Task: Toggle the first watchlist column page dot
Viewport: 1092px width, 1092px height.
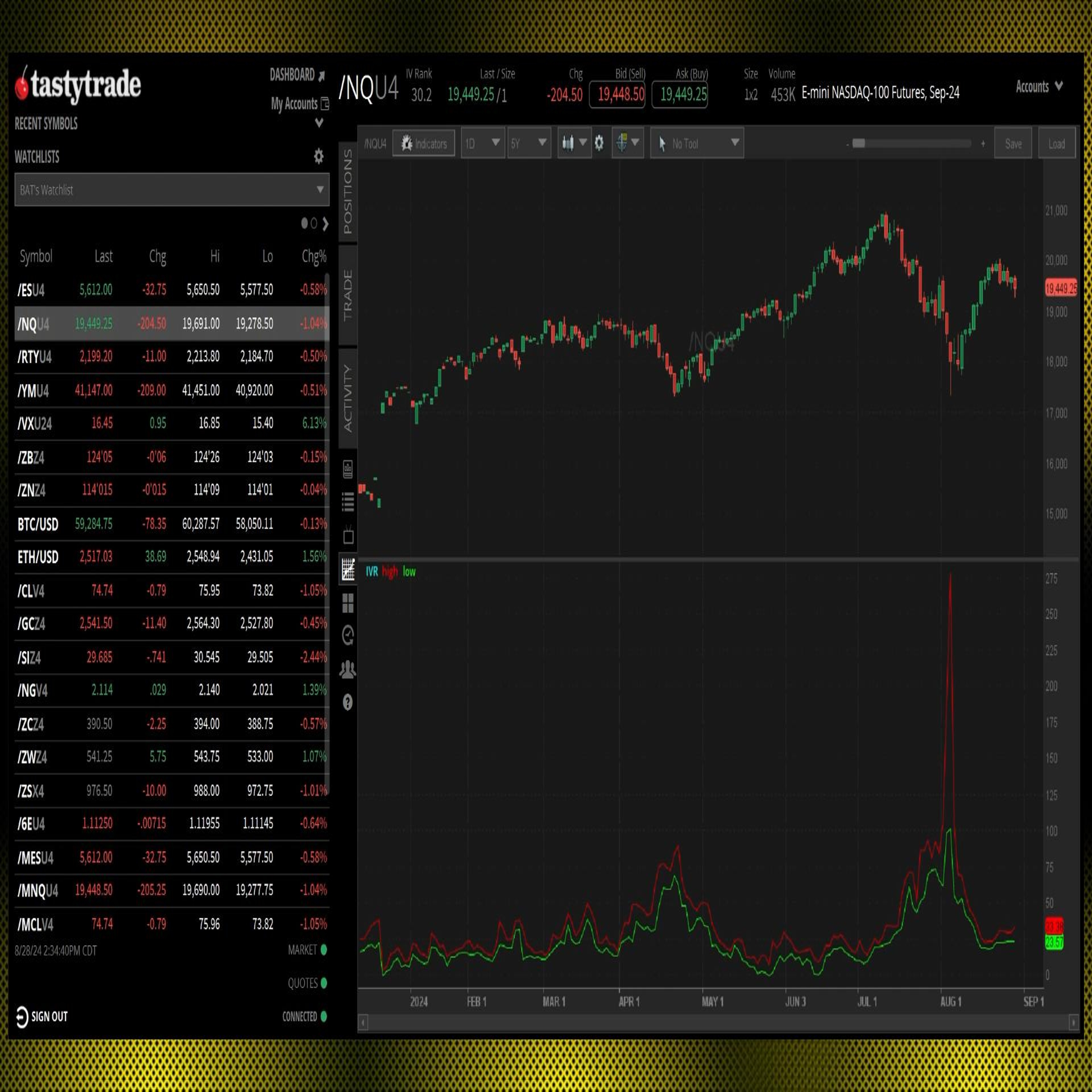Action: tap(305, 224)
